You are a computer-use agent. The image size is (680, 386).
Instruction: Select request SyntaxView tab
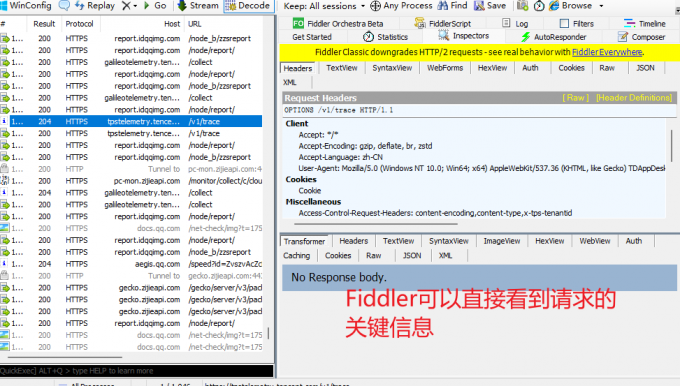pyautogui.click(x=392, y=68)
